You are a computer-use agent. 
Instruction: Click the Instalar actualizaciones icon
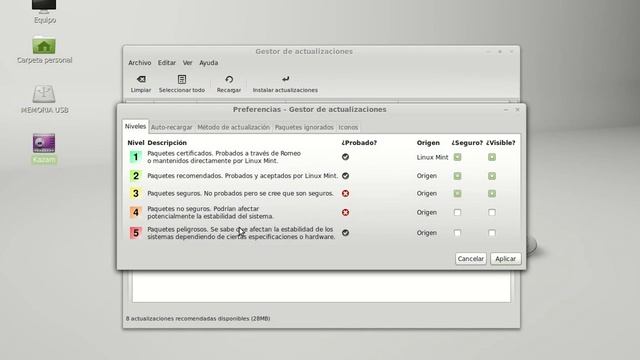tap(285, 79)
